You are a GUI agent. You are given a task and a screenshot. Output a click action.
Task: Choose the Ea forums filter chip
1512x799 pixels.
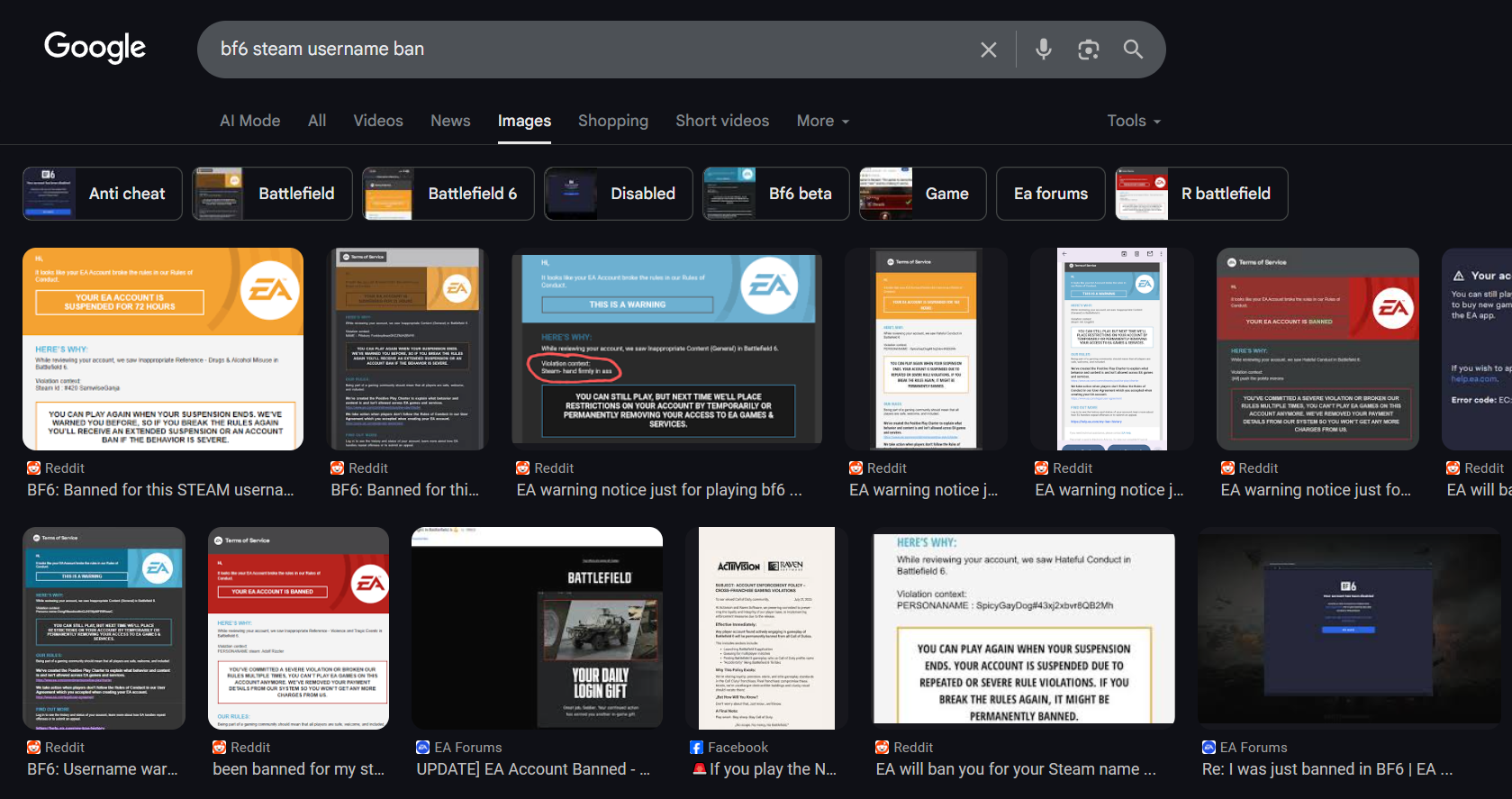1051,194
